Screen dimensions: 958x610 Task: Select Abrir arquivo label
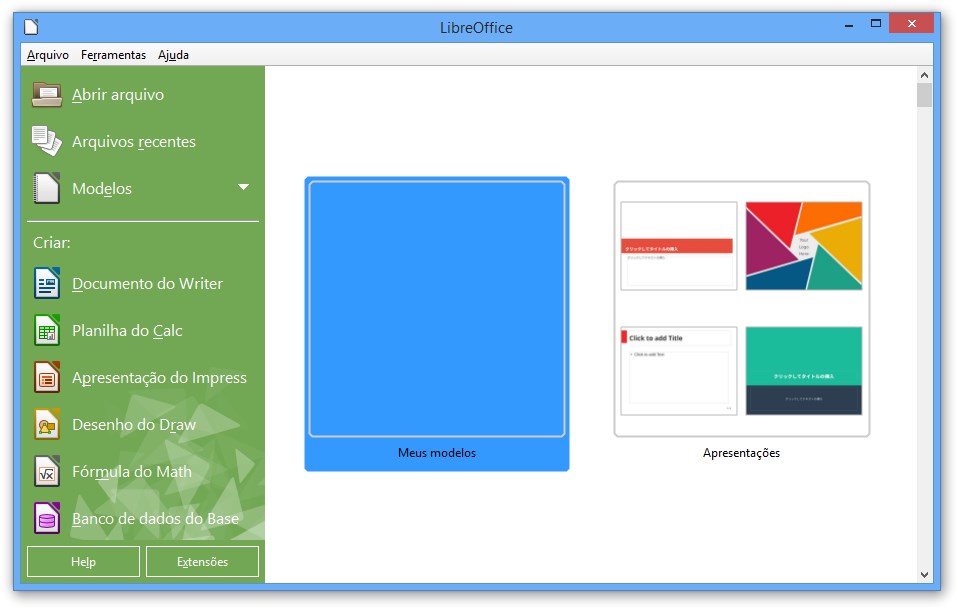coord(118,95)
